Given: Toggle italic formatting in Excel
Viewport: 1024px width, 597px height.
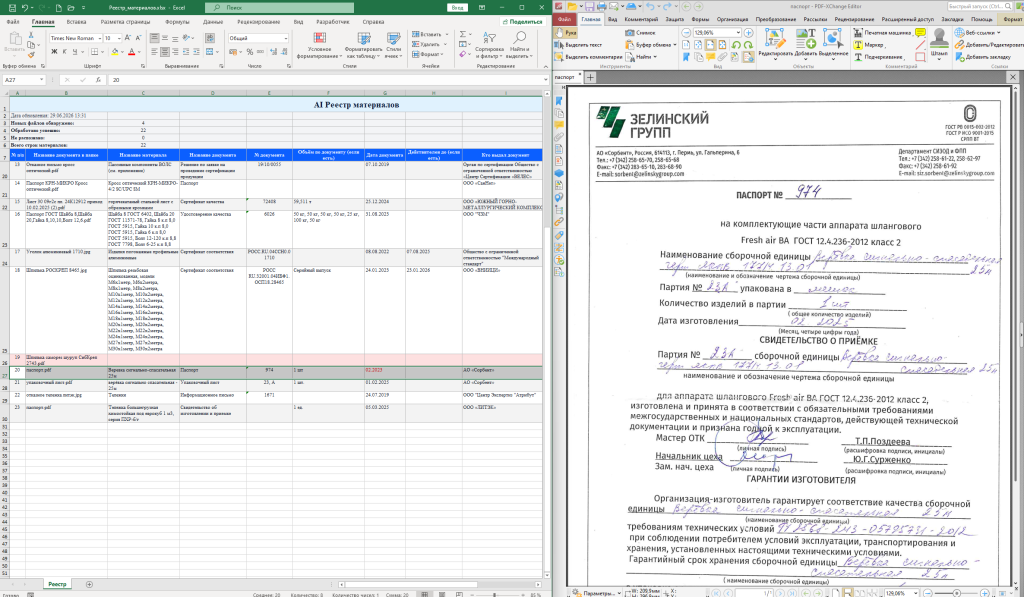Looking at the screenshot, I should coord(64,52).
